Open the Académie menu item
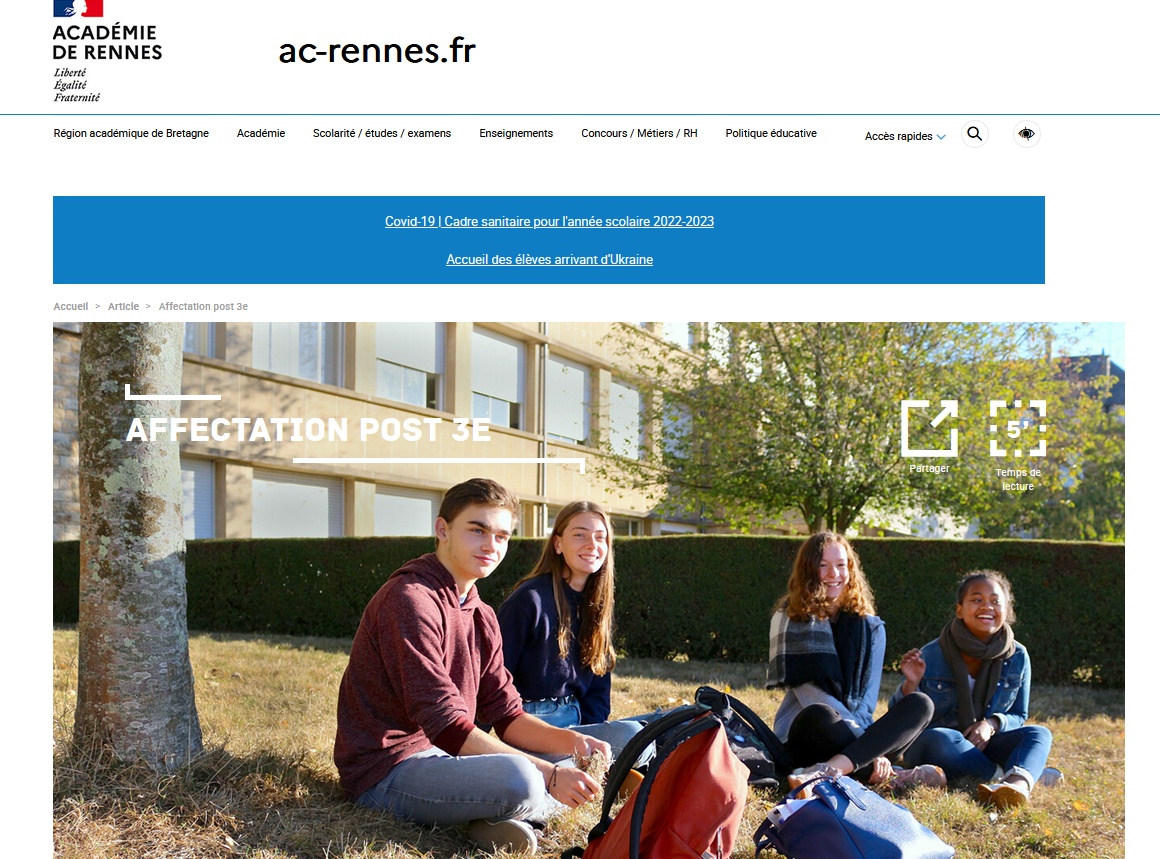 coord(260,133)
